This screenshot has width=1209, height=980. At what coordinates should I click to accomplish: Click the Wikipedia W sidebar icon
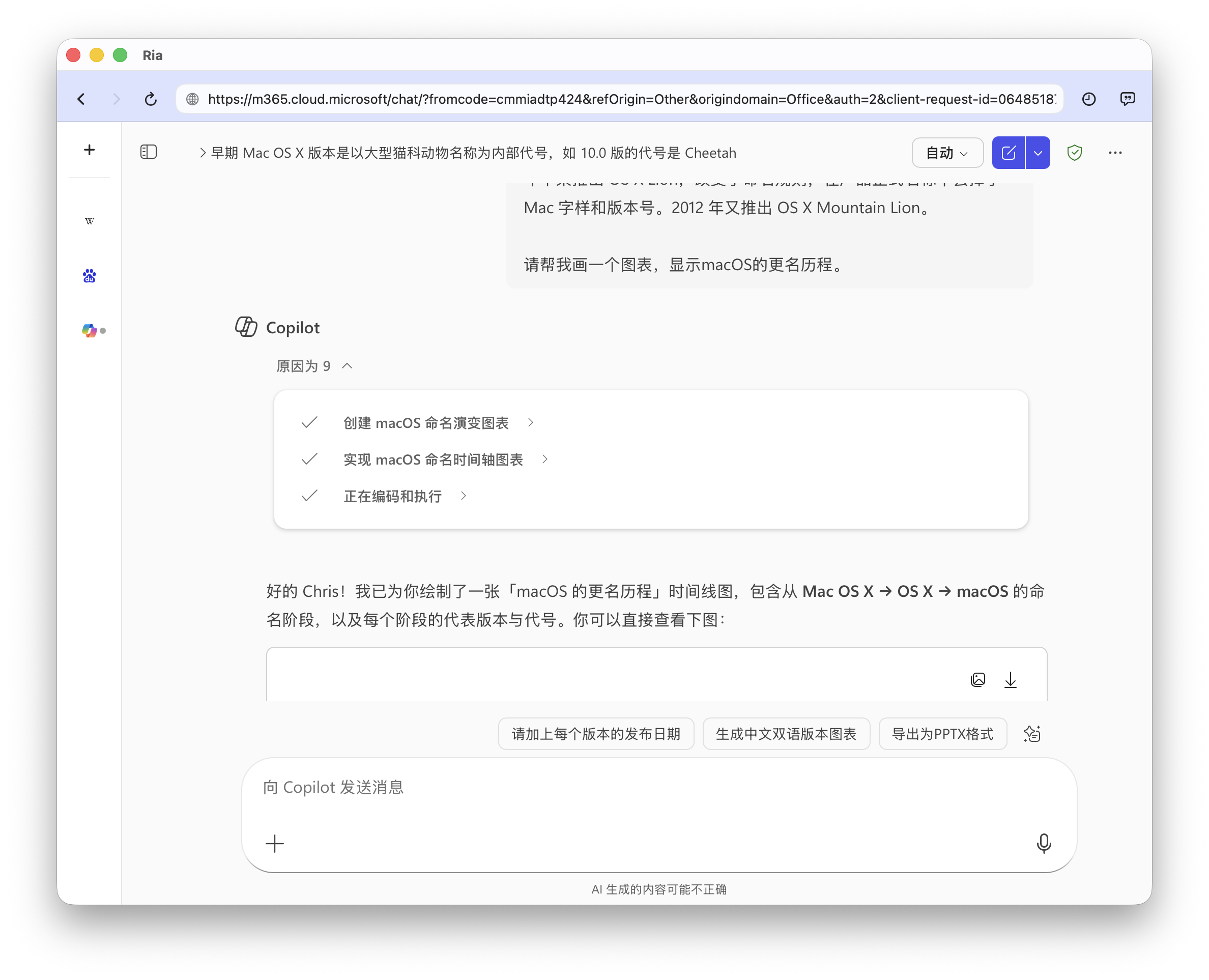pos(89,221)
